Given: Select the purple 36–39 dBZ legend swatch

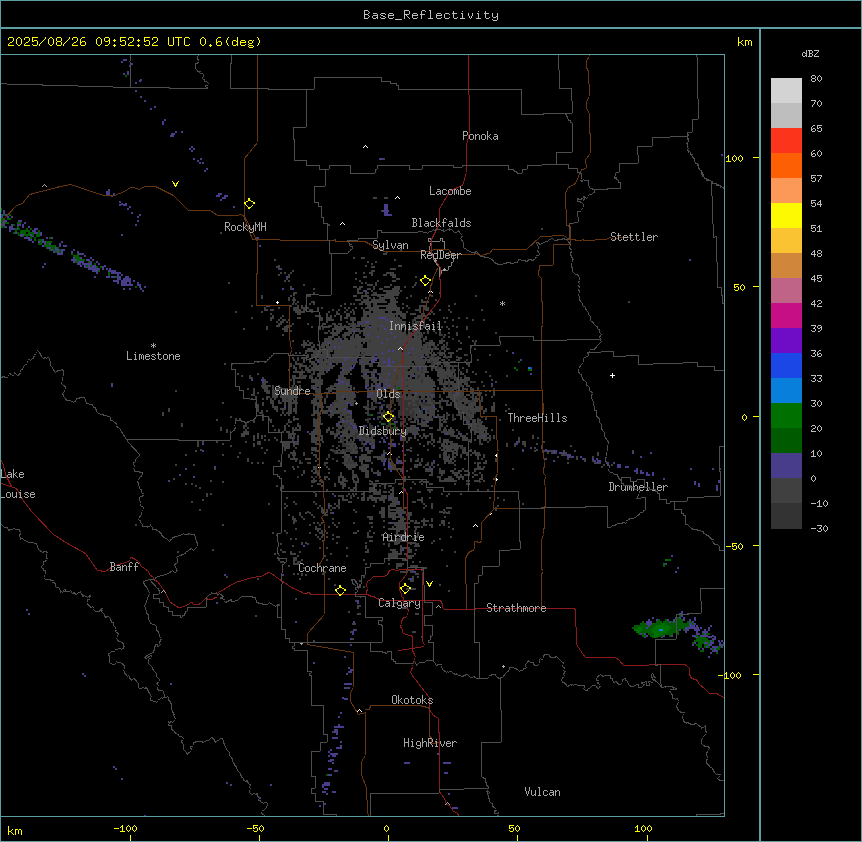Looking at the screenshot, I should pos(786,341).
